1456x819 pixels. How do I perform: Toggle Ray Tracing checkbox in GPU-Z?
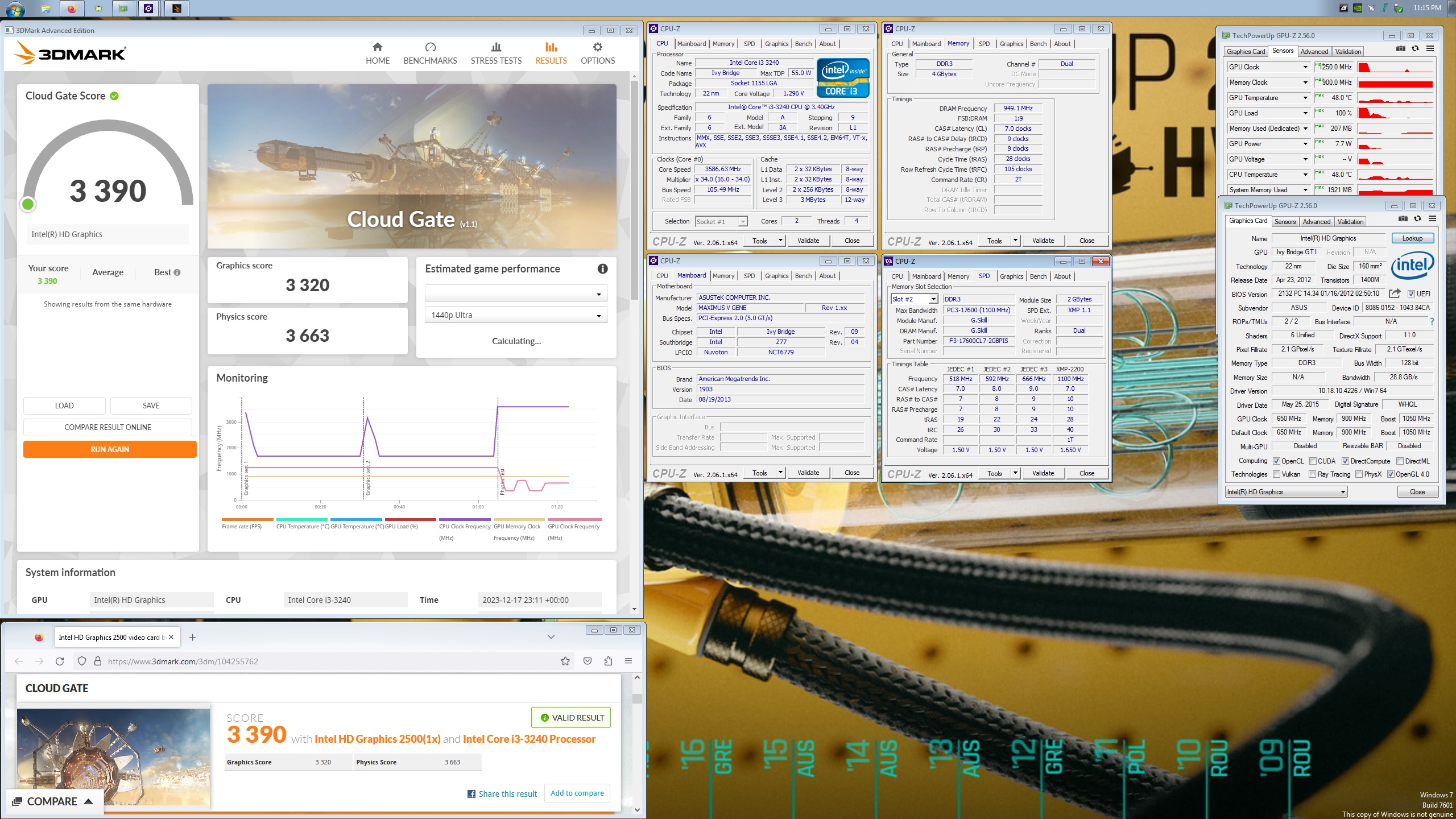pos(1313,474)
